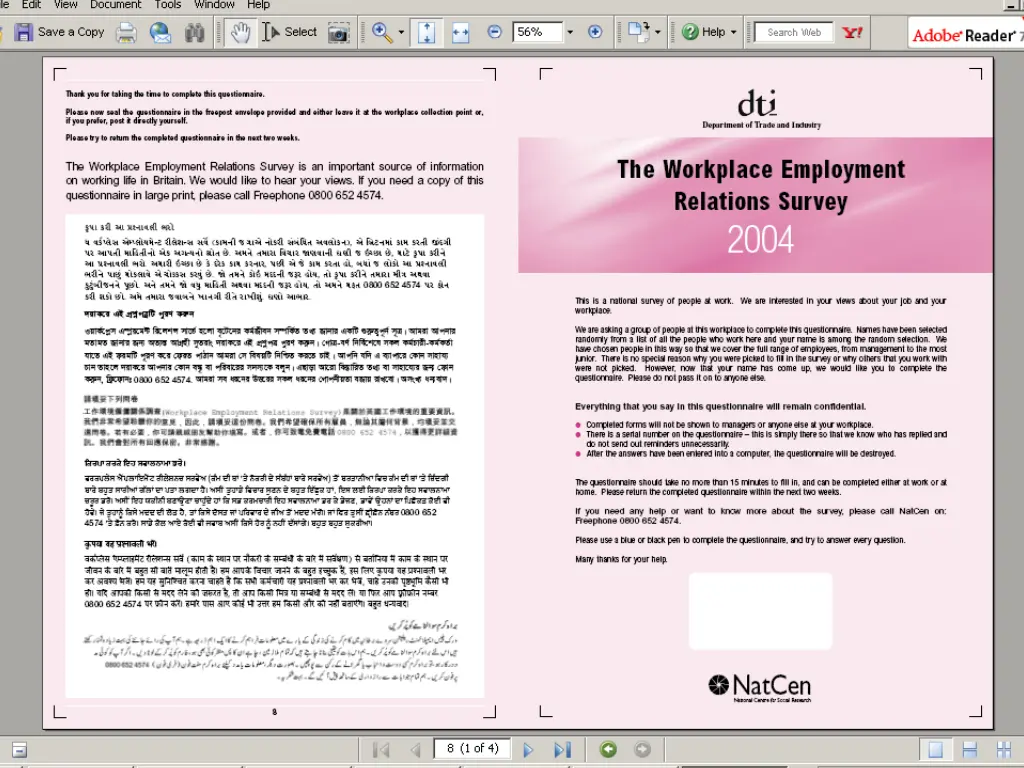Click the Adobe Reader logo
The image size is (1024, 768).
966,34
